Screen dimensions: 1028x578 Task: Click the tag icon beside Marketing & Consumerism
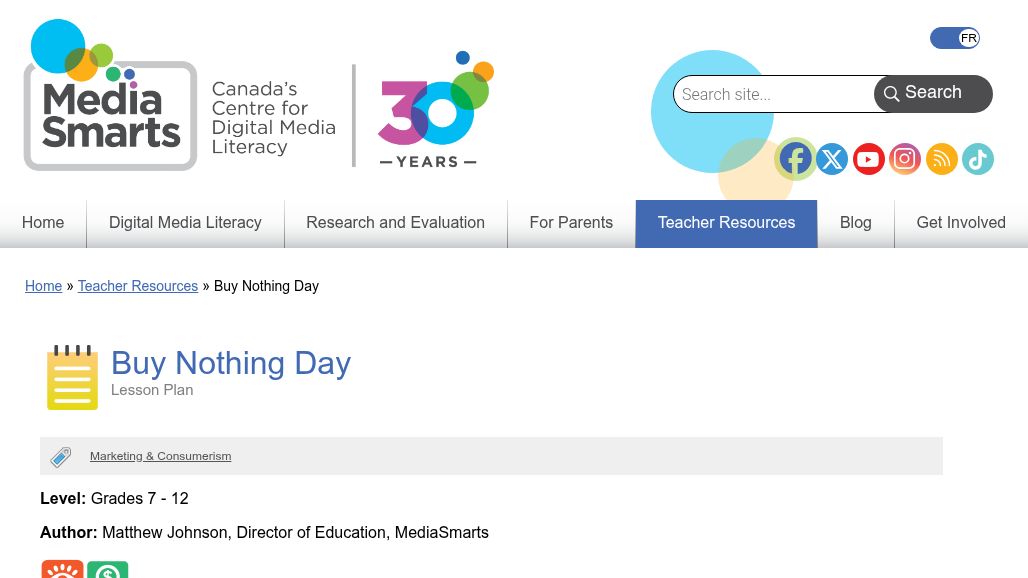point(61,457)
